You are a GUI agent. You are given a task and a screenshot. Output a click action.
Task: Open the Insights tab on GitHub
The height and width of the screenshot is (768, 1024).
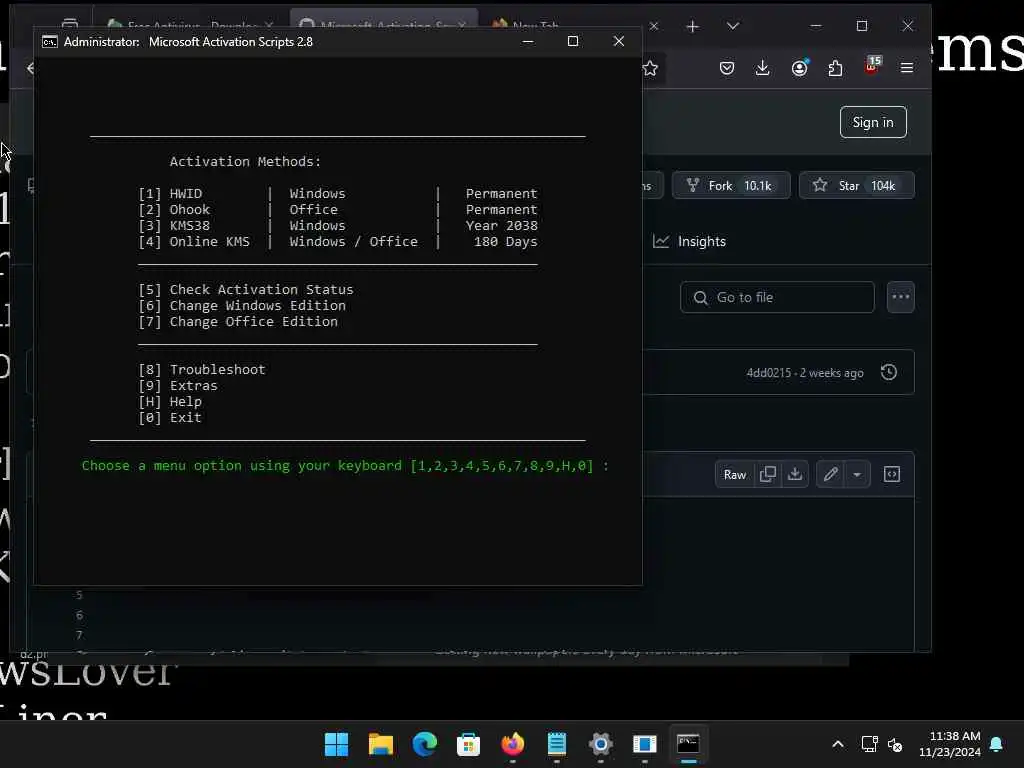(690, 242)
